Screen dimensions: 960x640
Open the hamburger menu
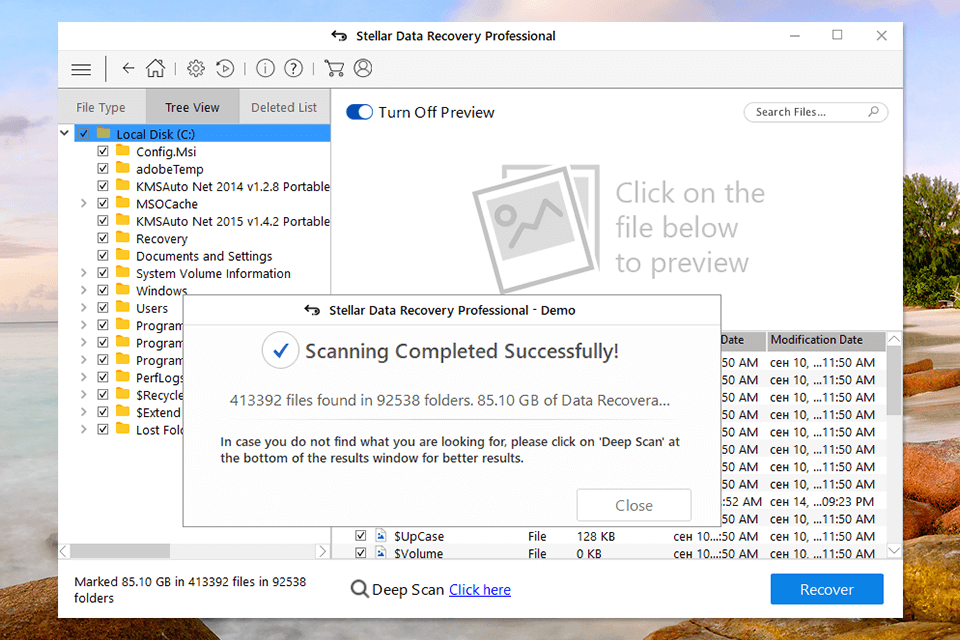point(81,69)
